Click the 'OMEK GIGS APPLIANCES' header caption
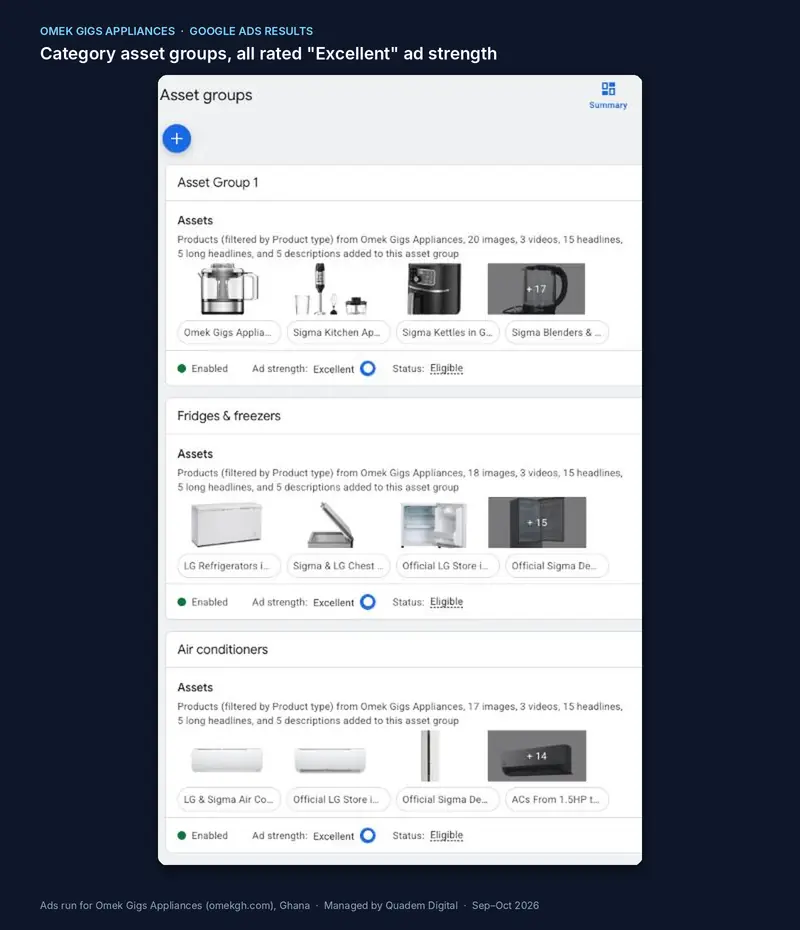Image resolution: width=800 pixels, height=930 pixels. tap(107, 31)
